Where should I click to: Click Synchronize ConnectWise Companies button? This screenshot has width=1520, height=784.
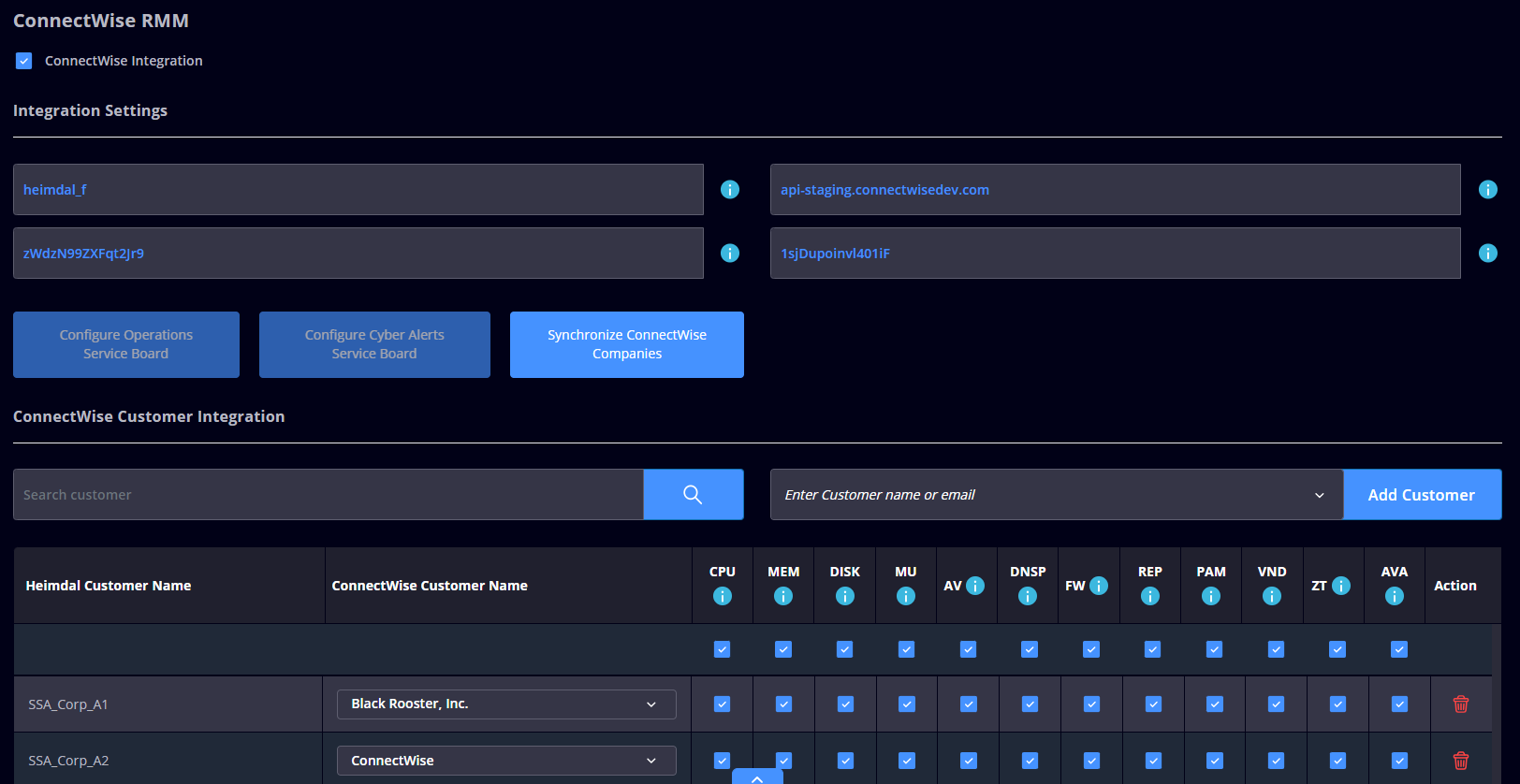(627, 344)
